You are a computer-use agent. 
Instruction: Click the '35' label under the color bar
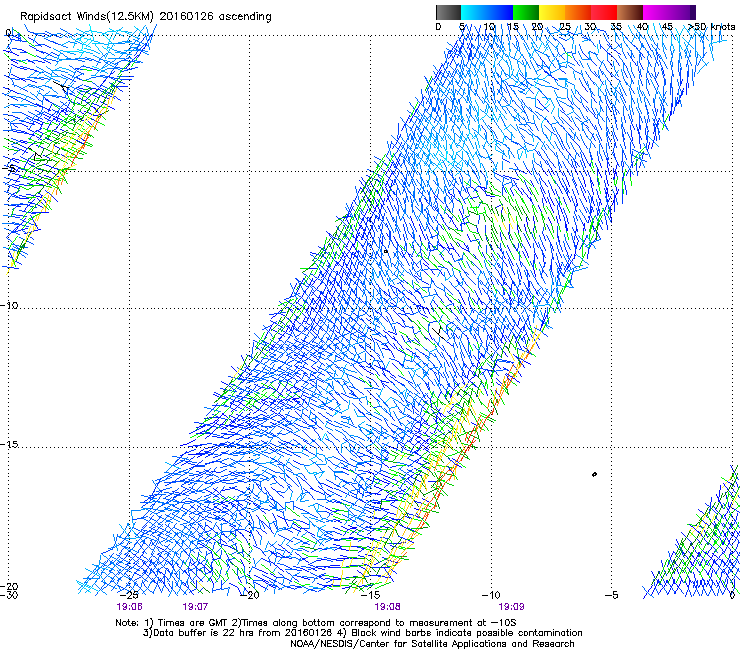click(616, 27)
